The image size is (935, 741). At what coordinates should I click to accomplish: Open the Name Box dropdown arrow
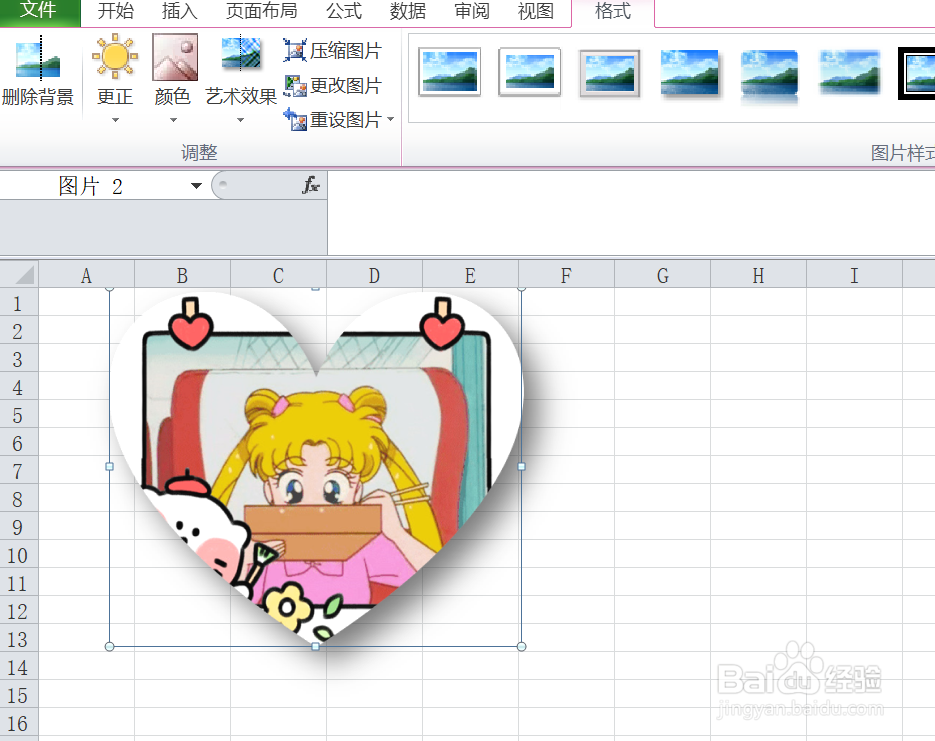(196, 186)
